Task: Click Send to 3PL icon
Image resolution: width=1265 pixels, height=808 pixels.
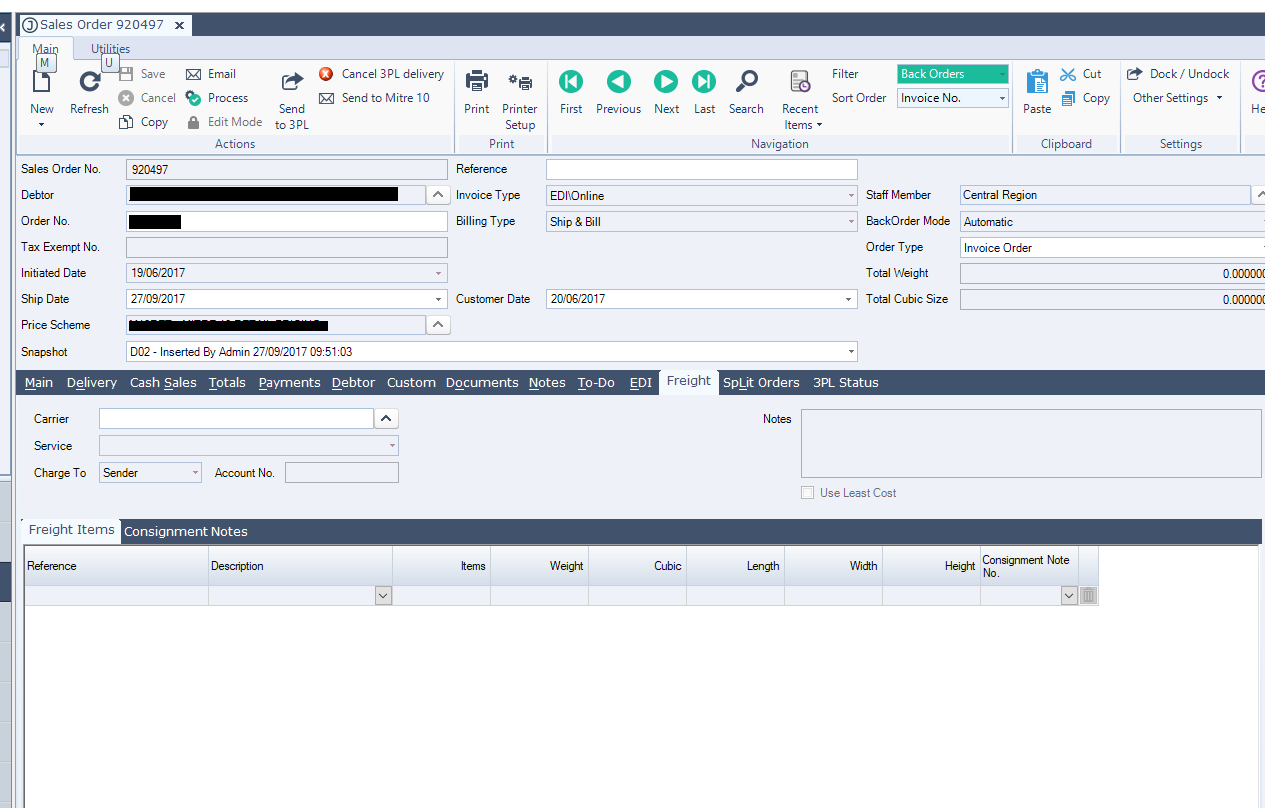Action: pyautogui.click(x=292, y=84)
